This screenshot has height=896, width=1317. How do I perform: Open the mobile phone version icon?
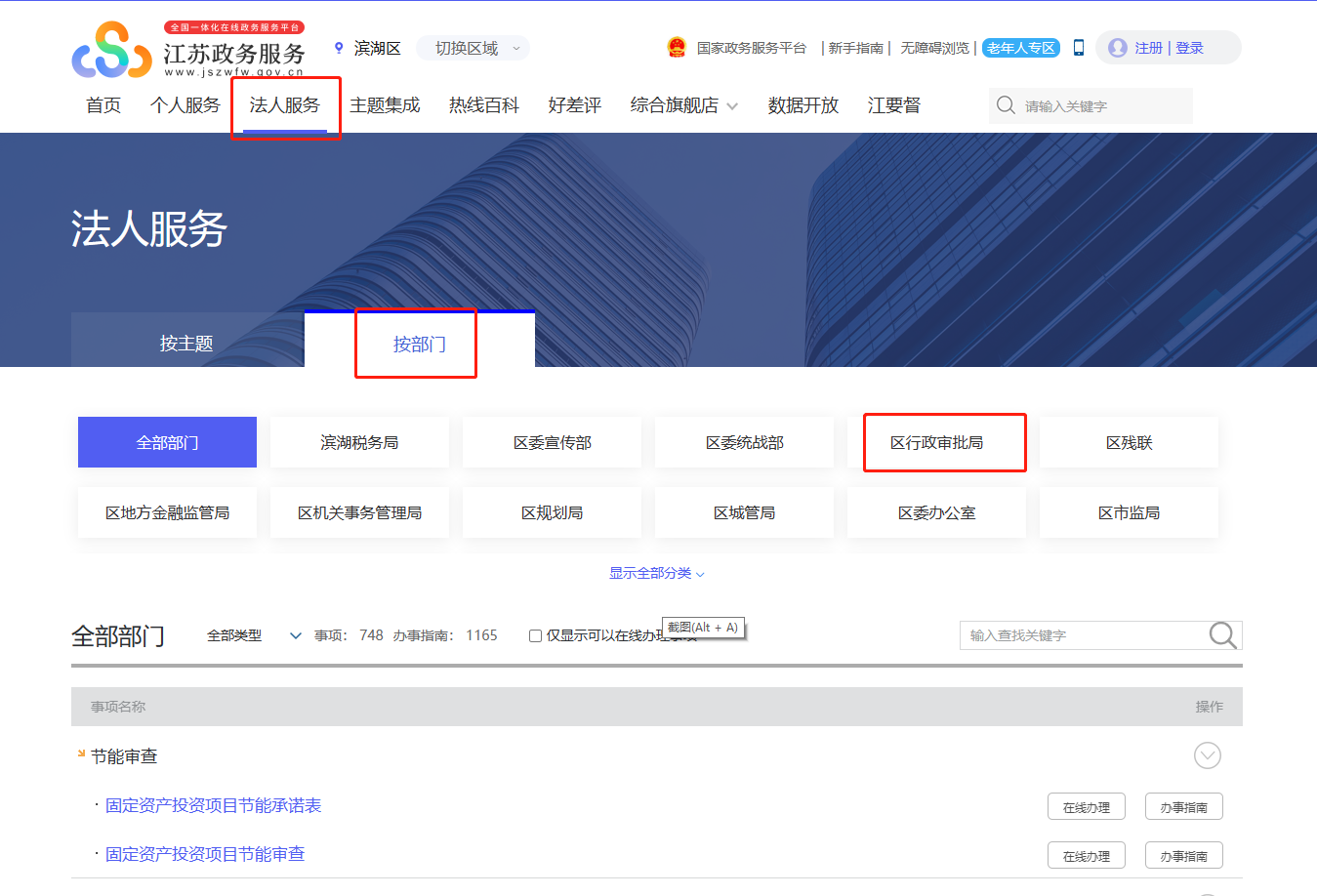point(1079,48)
